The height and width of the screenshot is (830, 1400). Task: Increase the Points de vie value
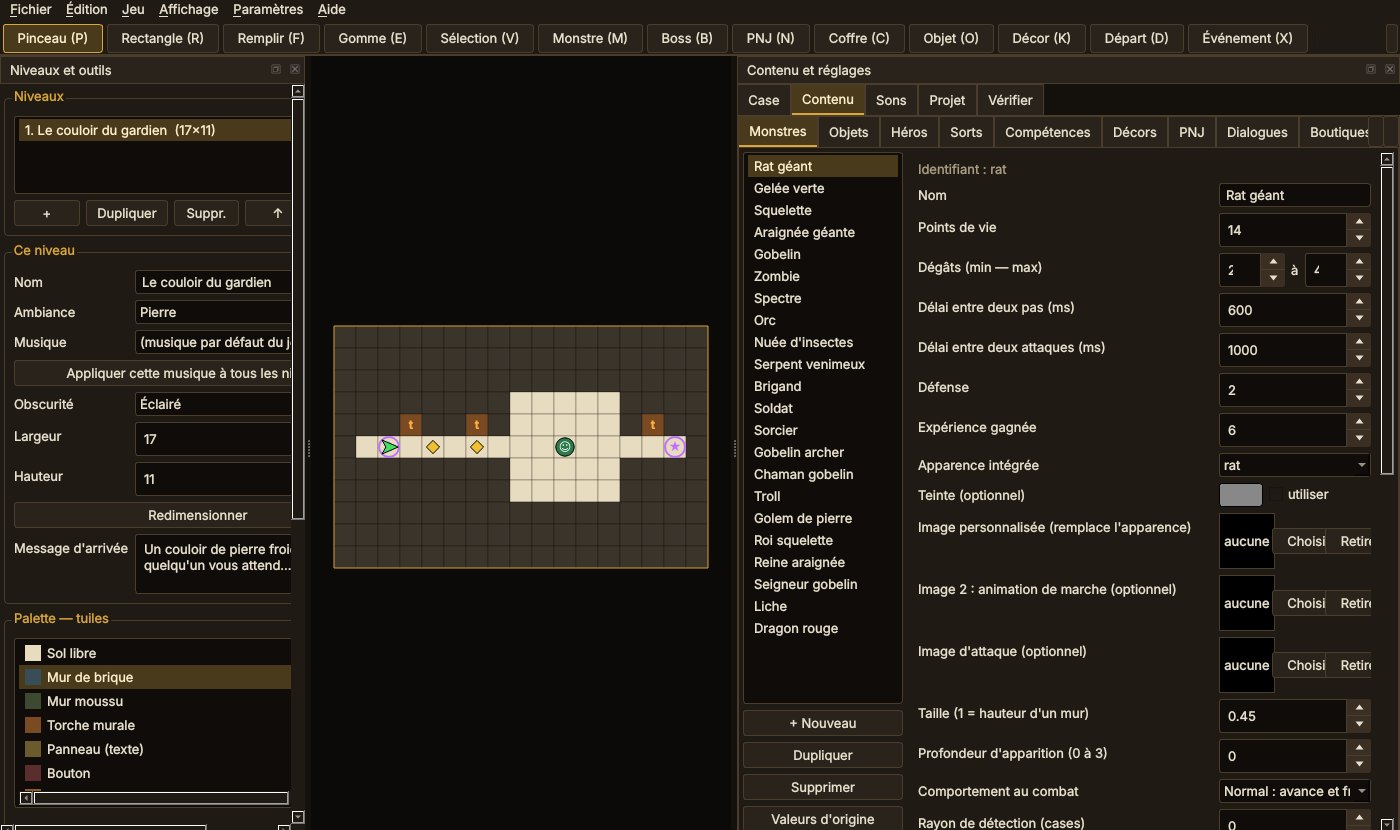tap(1358, 222)
